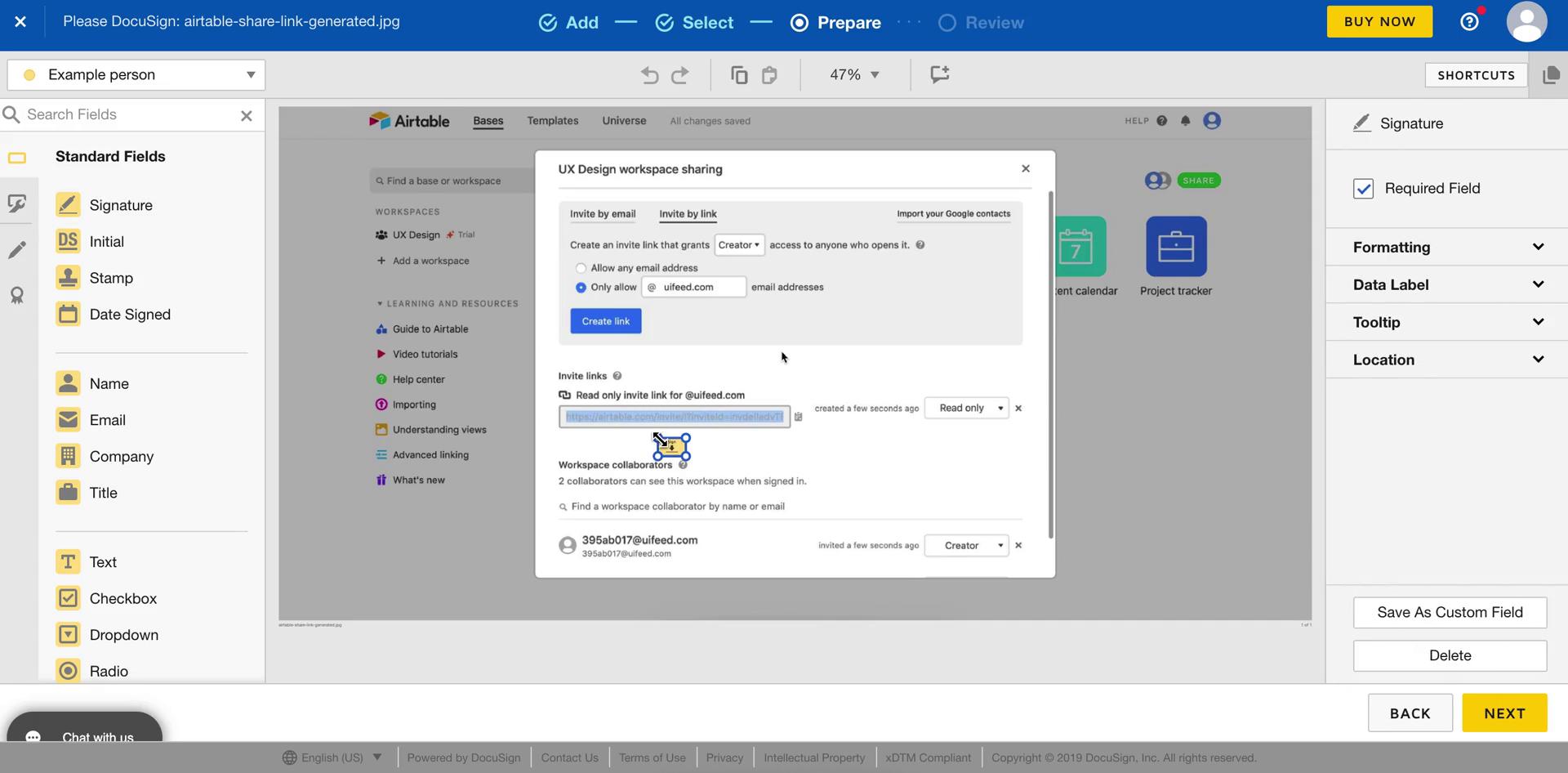1568x773 pixels.
Task: Open the English (US) language dropdown
Action: [x=332, y=757]
